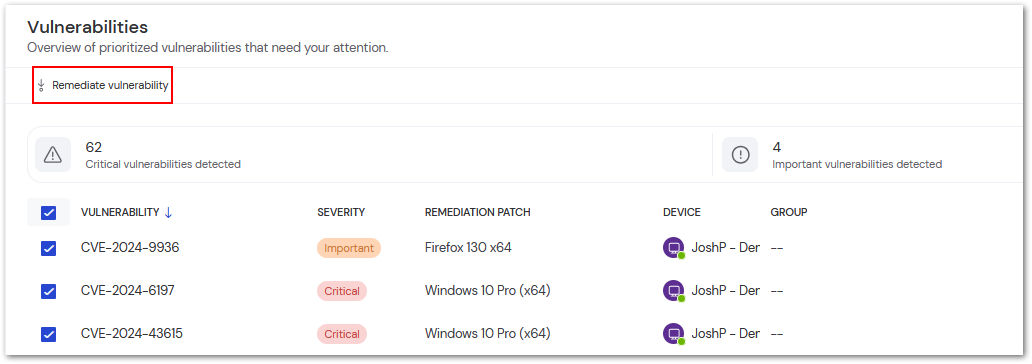Click the remediate icon beside Remediate vulnerability
Viewport: 1032px width, 364px height.
(41, 86)
